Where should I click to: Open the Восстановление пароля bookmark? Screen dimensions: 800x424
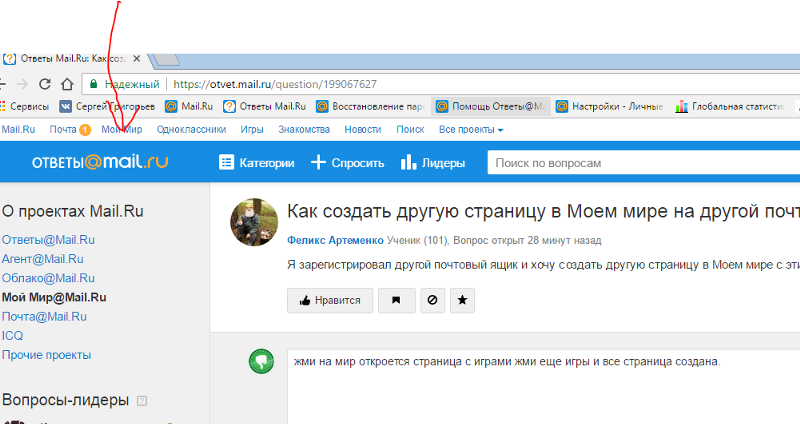point(370,107)
